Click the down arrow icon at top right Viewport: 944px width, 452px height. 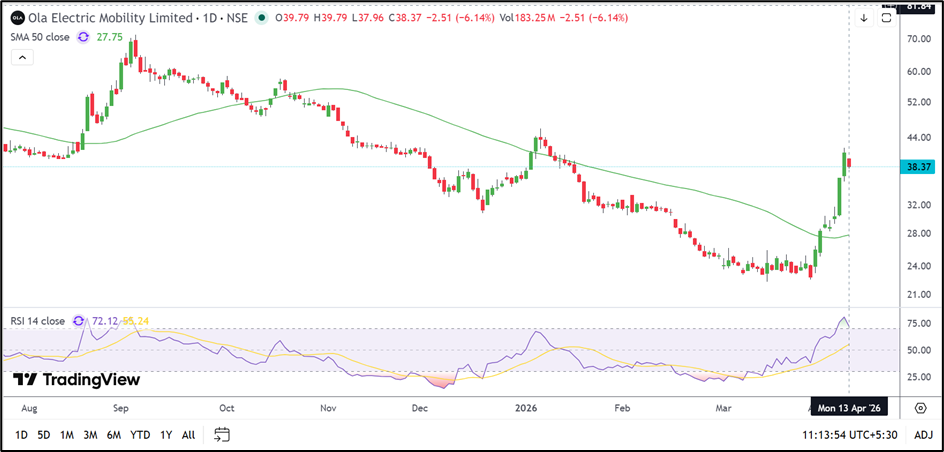click(x=864, y=18)
